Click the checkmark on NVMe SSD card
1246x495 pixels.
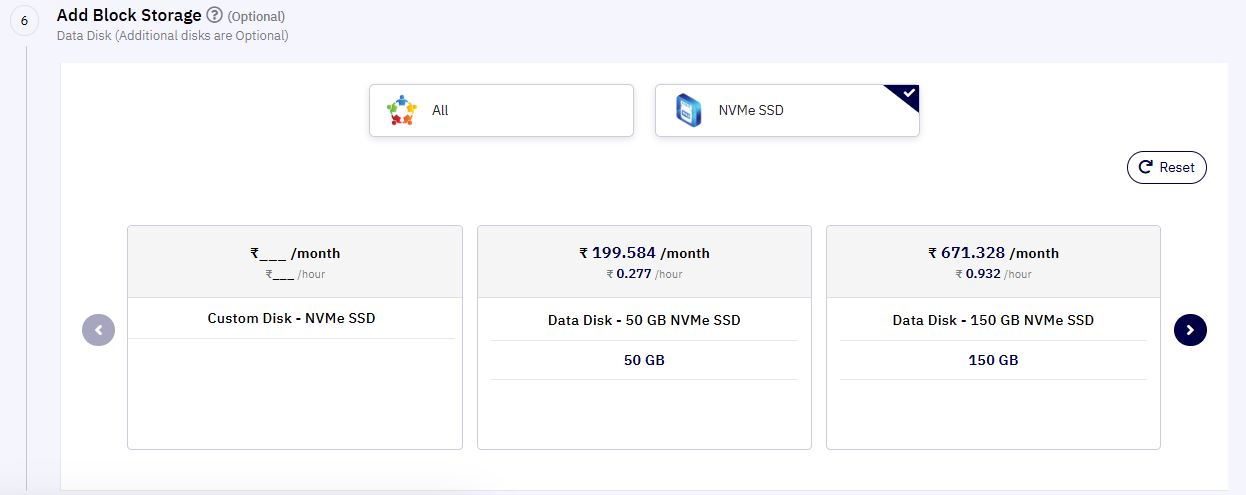click(907, 94)
